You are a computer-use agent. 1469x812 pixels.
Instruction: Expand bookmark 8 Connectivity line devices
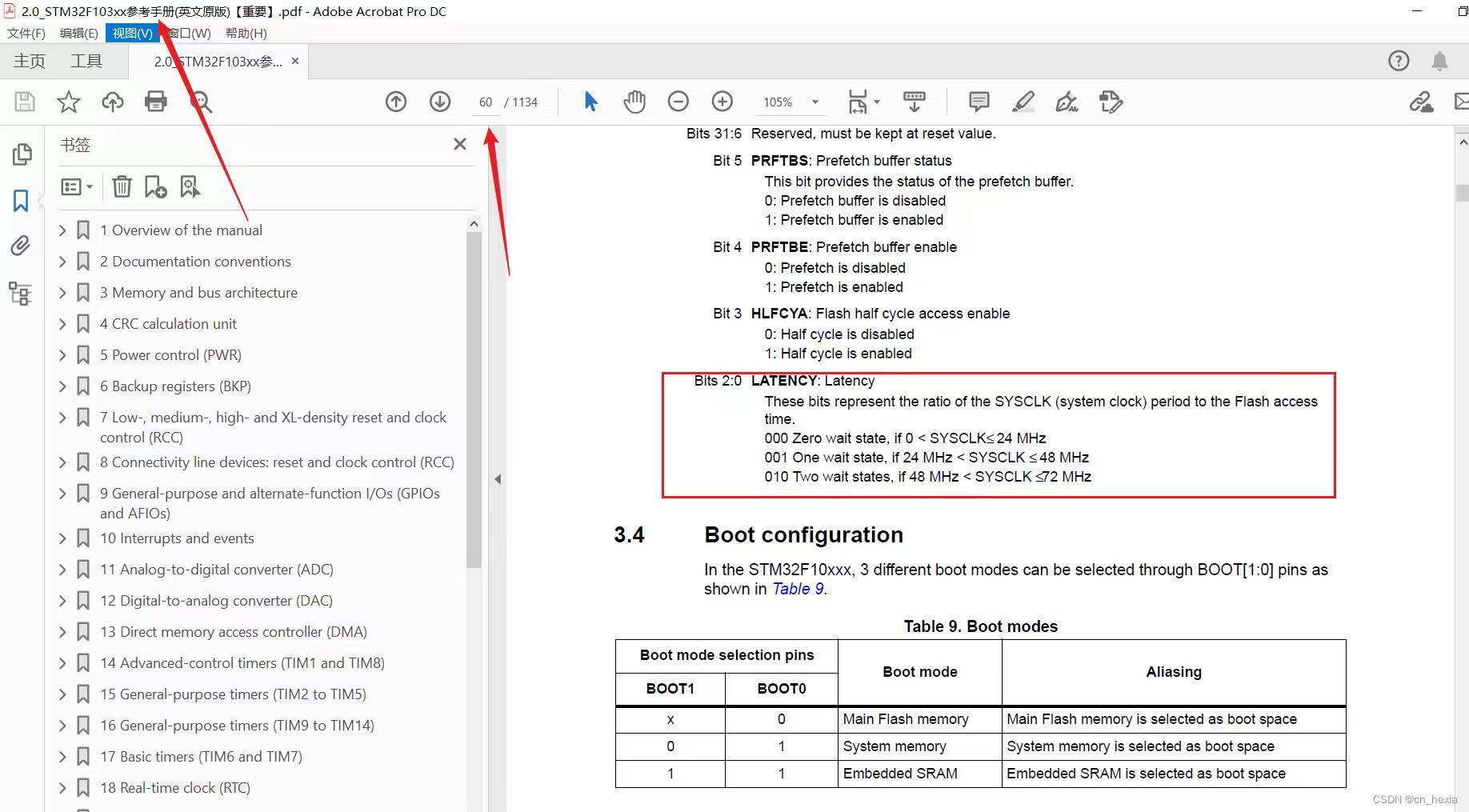point(62,462)
